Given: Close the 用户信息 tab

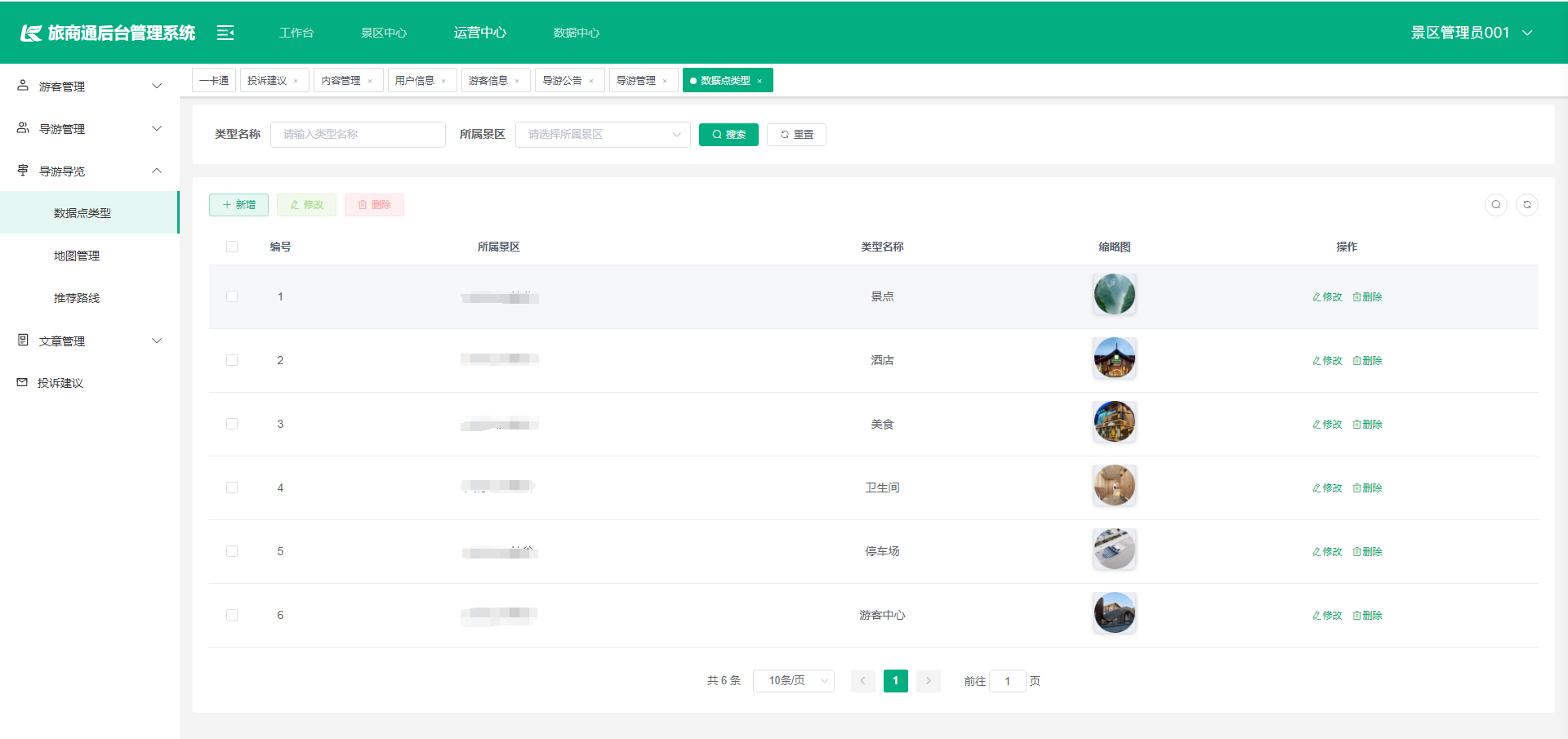Looking at the screenshot, I should tap(443, 81).
